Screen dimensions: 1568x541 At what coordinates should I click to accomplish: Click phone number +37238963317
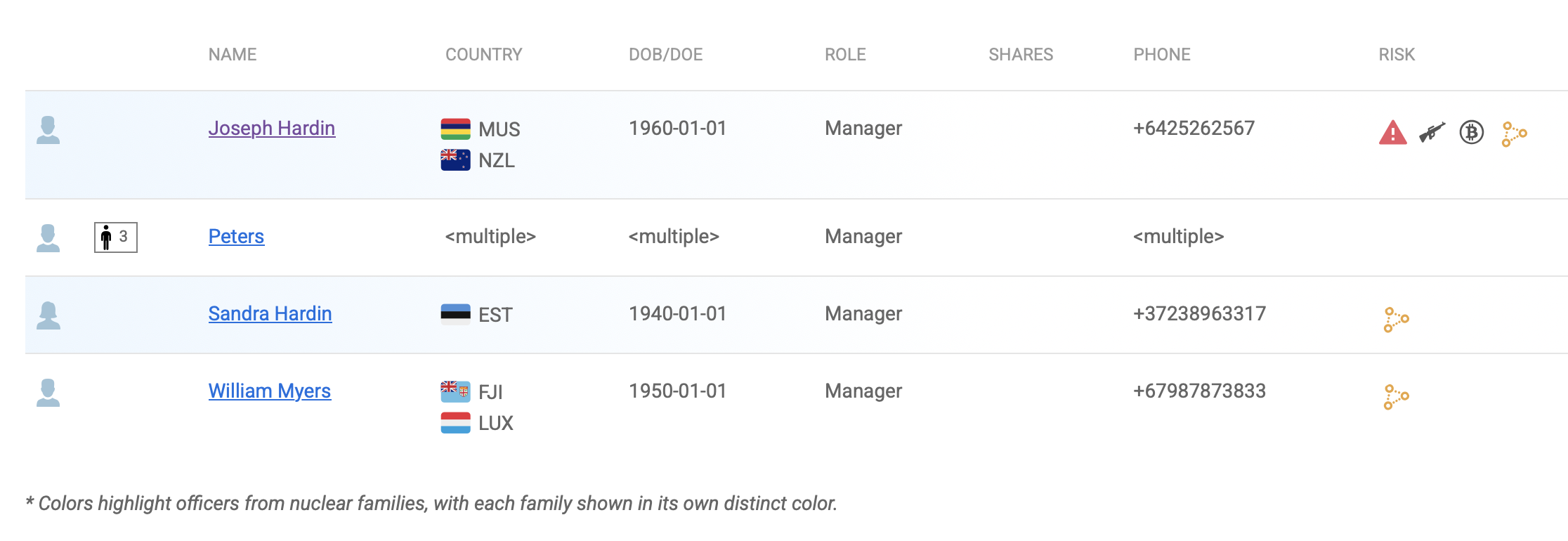[x=1199, y=313]
